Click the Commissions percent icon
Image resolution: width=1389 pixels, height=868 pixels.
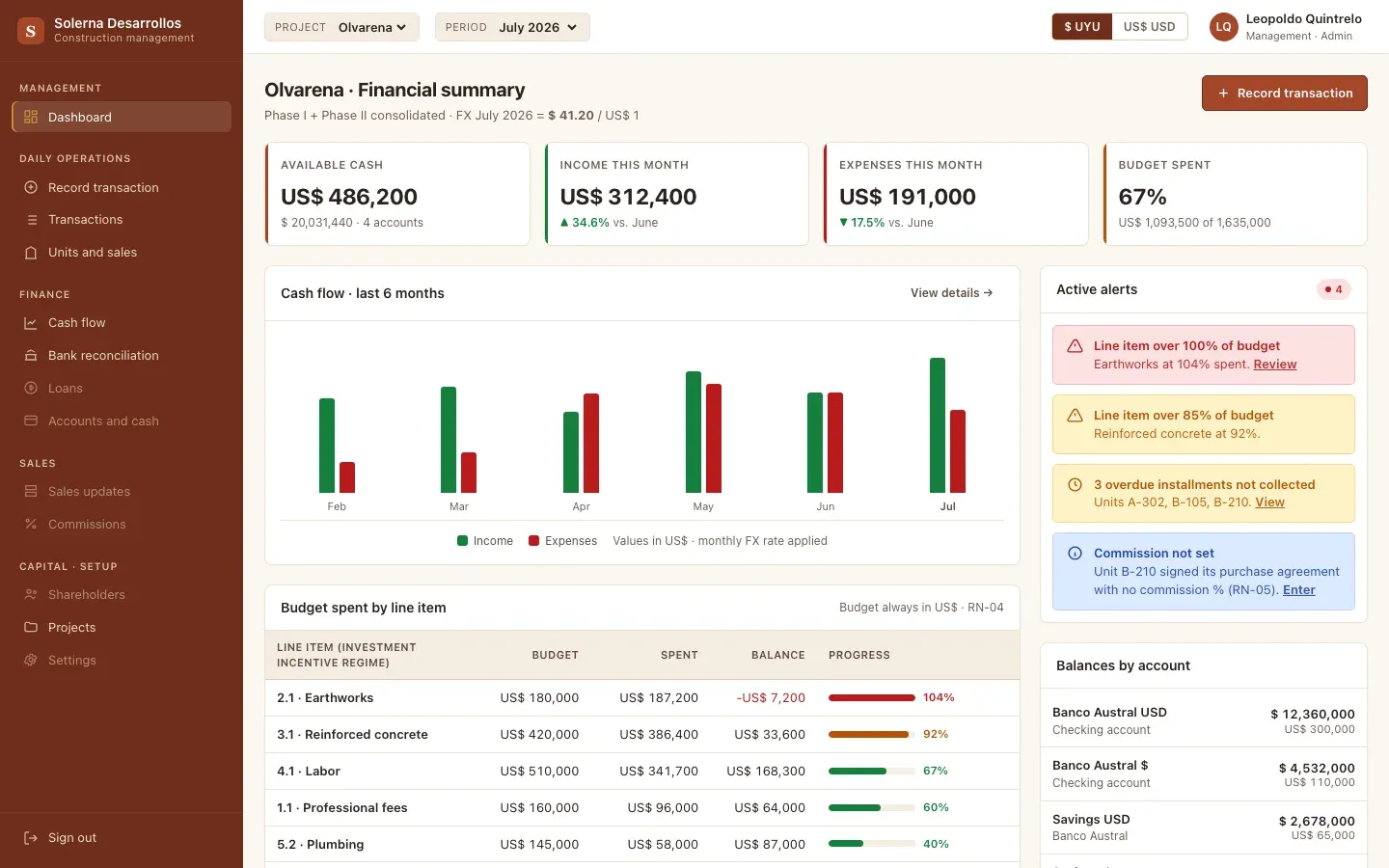(31, 525)
